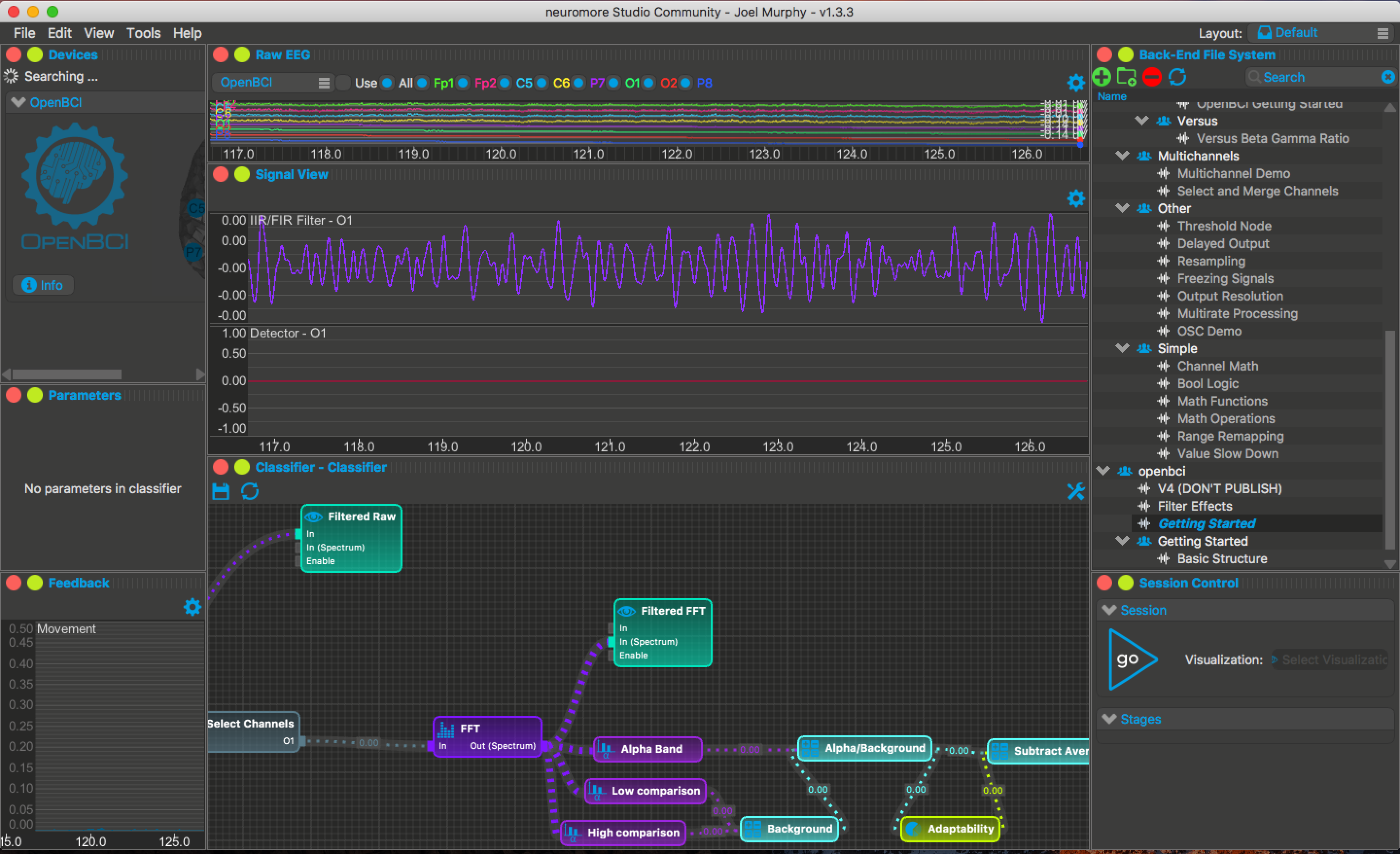Toggle the checkbox left of O2 channel
The width and height of the screenshot is (1400, 854).
(x=648, y=83)
